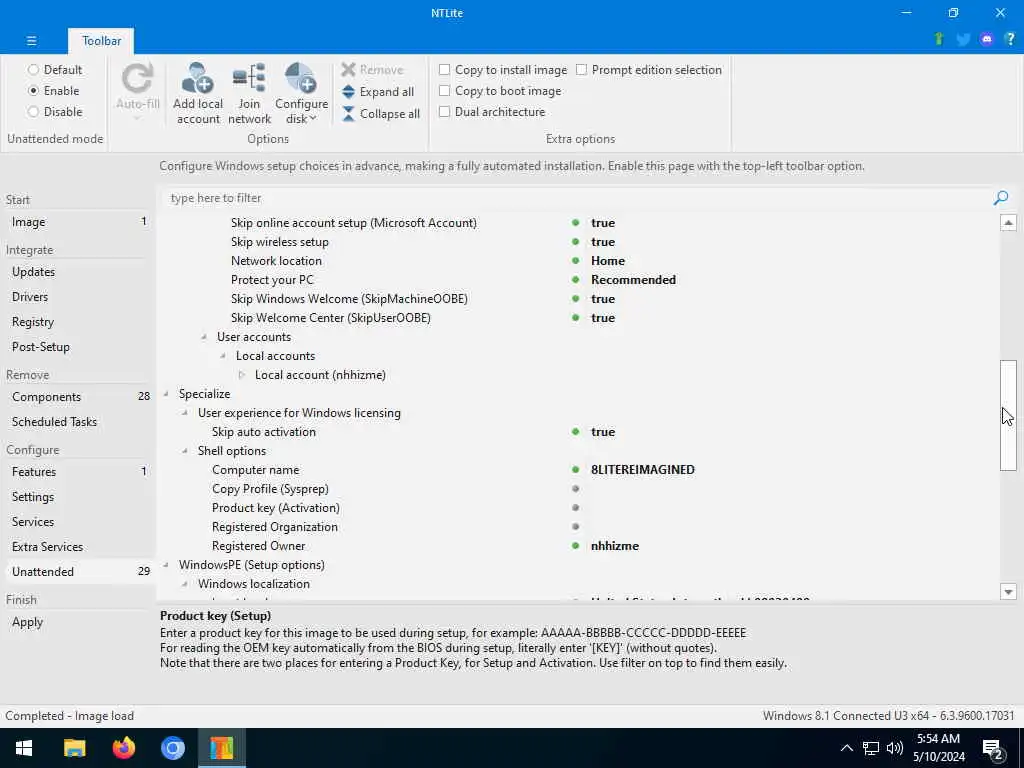This screenshot has height=768, width=1024.
Task: Select Network location Home value
Action: click(x=607, y=261)
